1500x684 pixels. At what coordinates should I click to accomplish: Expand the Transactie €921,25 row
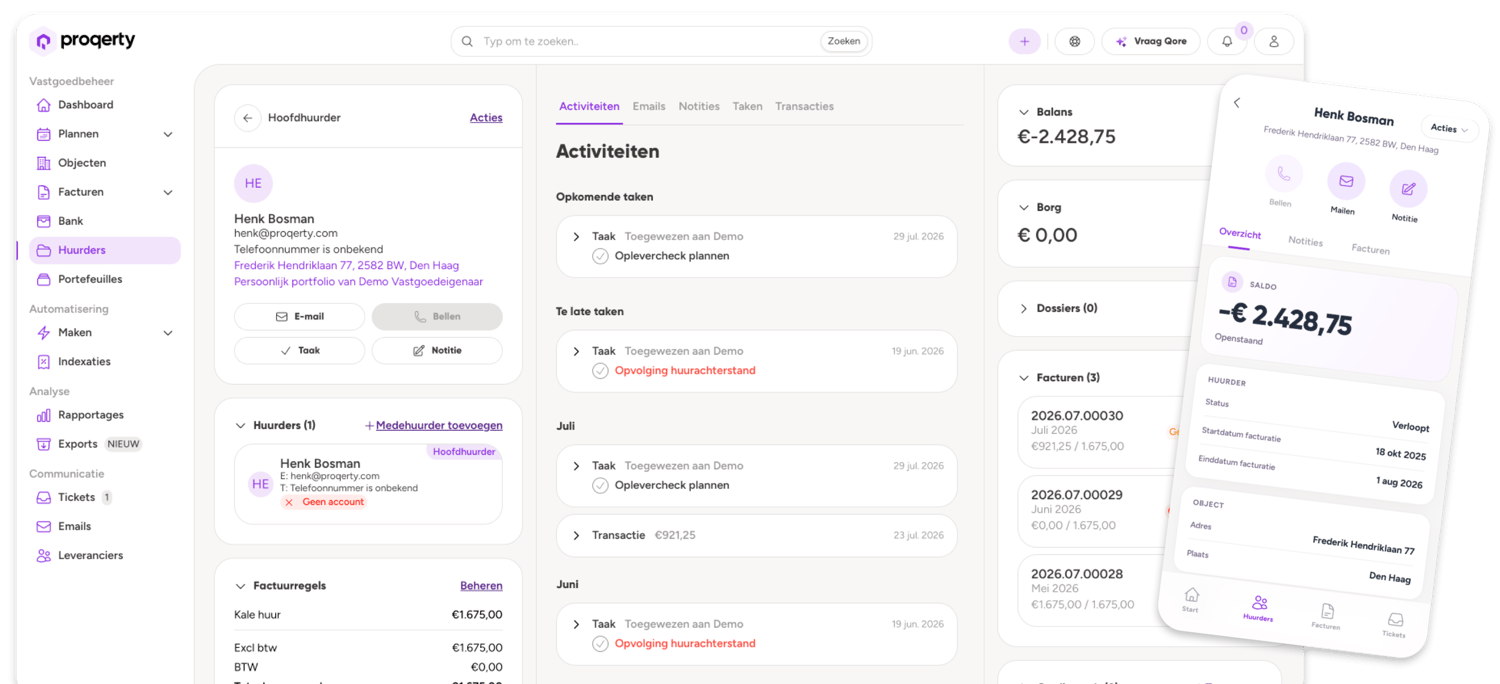576,536
